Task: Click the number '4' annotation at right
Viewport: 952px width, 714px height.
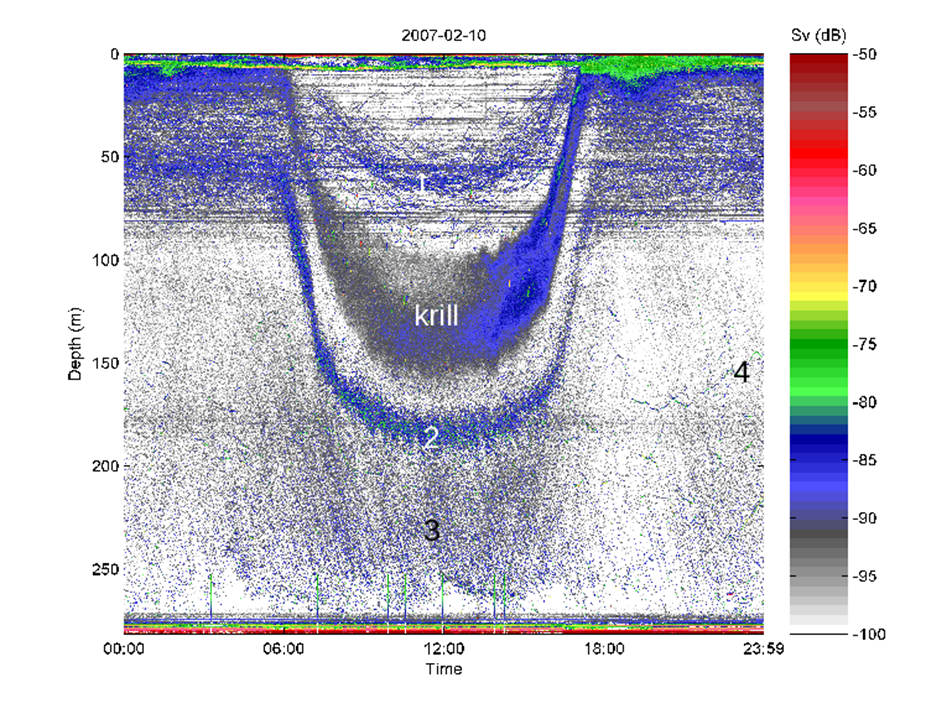Action: tap(741, 372)
